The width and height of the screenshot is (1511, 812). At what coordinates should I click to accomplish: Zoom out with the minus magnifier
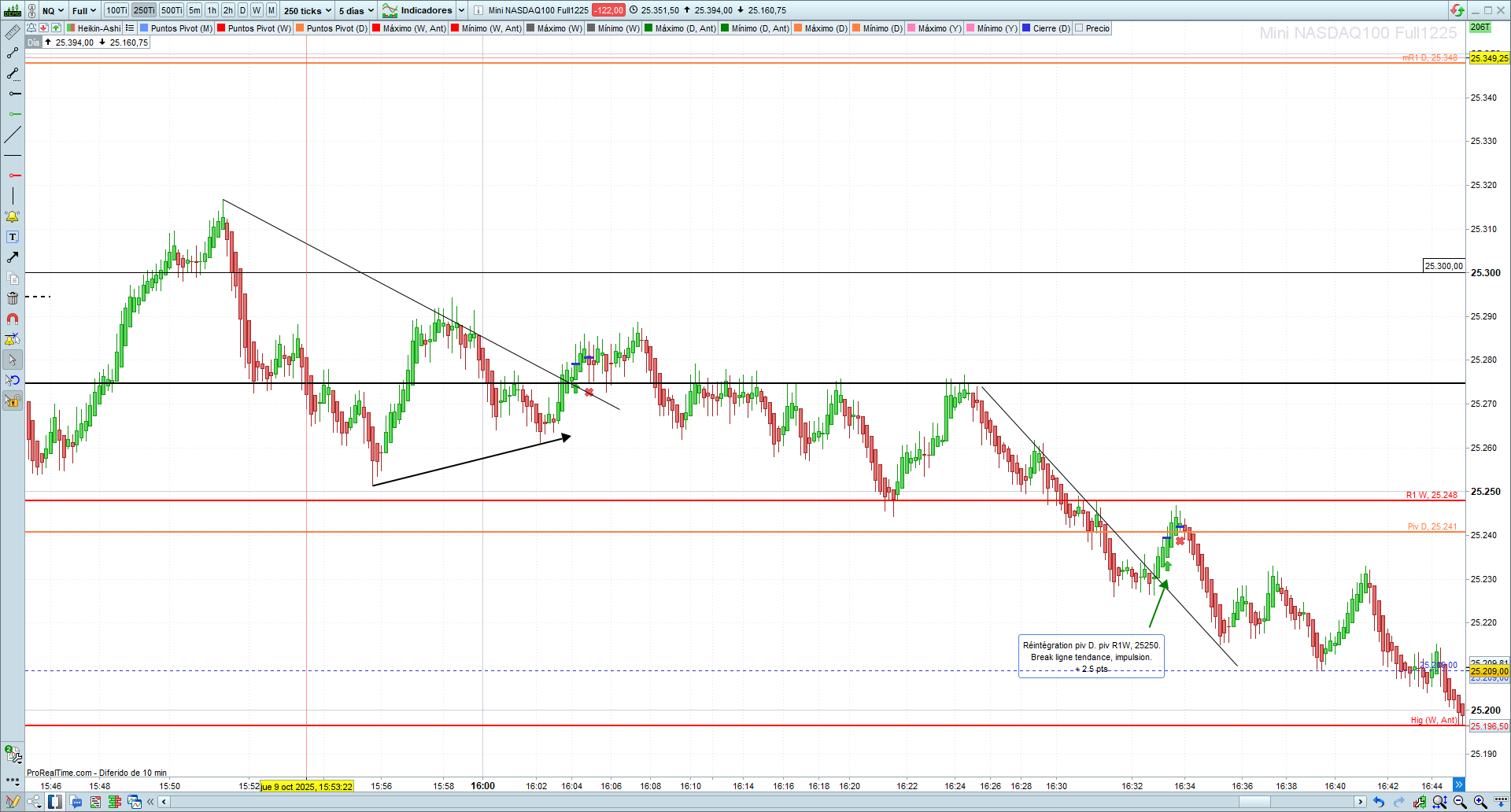tap(1460, 802)
